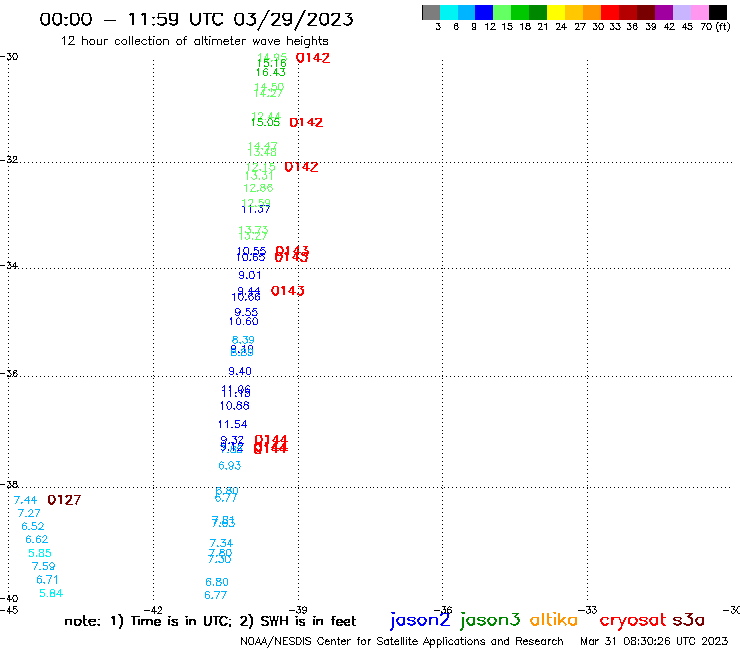Click the 7.27 wave height value
The height and width of the screenshot is (650, 740).
pos(29,513)
